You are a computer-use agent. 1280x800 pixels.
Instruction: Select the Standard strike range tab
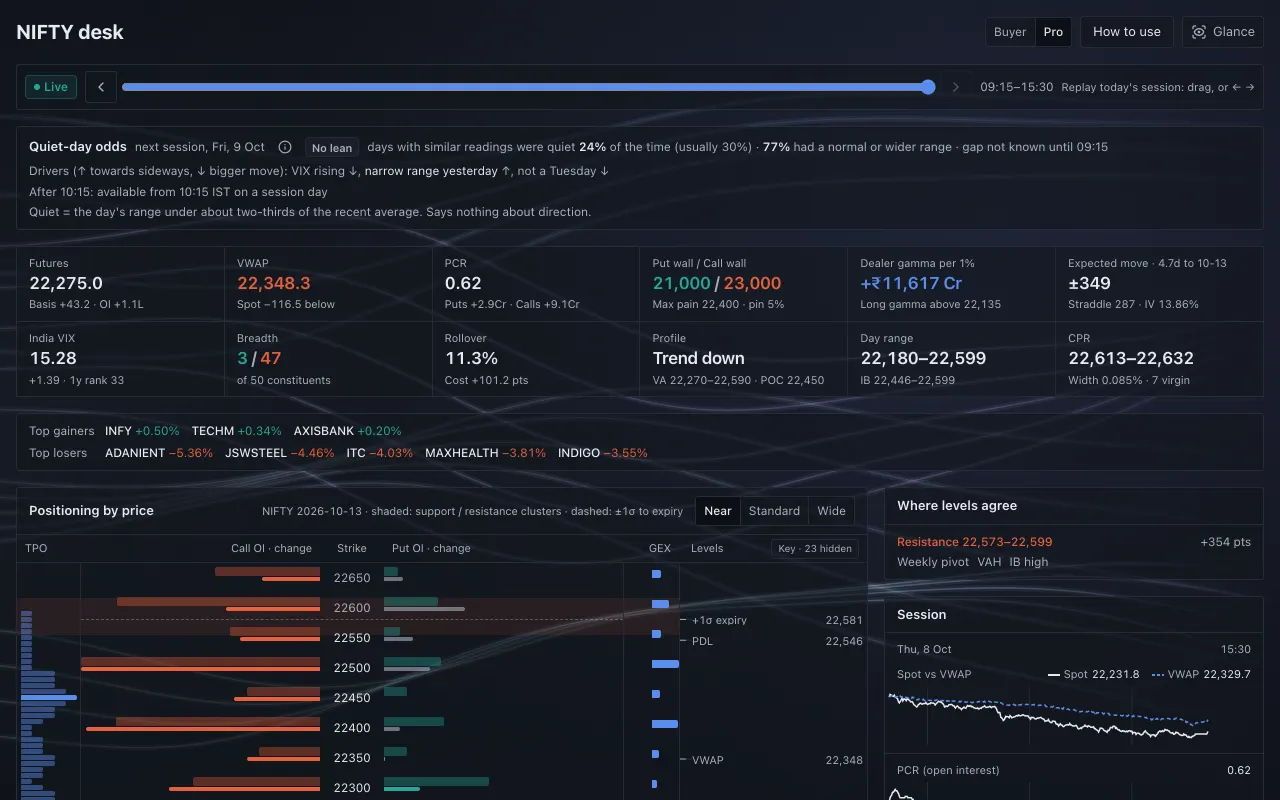[x=774, y=511]
